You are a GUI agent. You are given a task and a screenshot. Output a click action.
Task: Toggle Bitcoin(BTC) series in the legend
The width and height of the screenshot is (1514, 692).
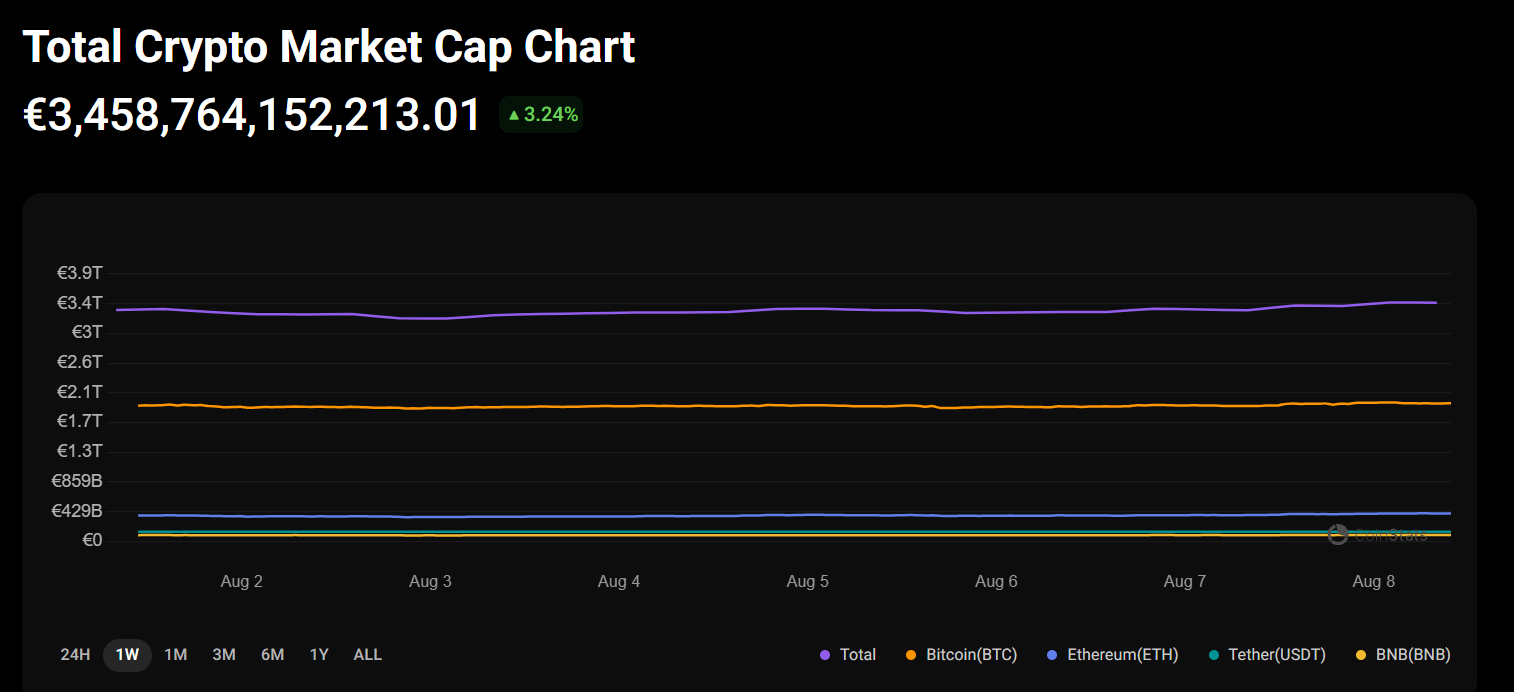(973, 655)
